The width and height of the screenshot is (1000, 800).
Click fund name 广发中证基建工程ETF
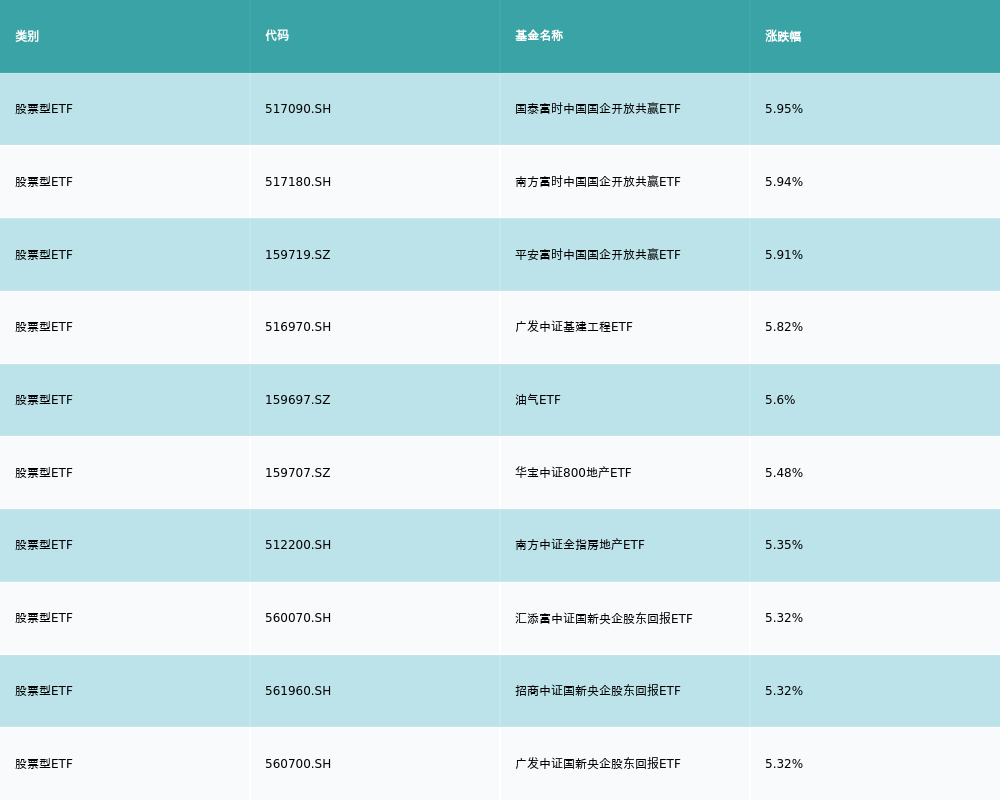click(x=574, y=327)
